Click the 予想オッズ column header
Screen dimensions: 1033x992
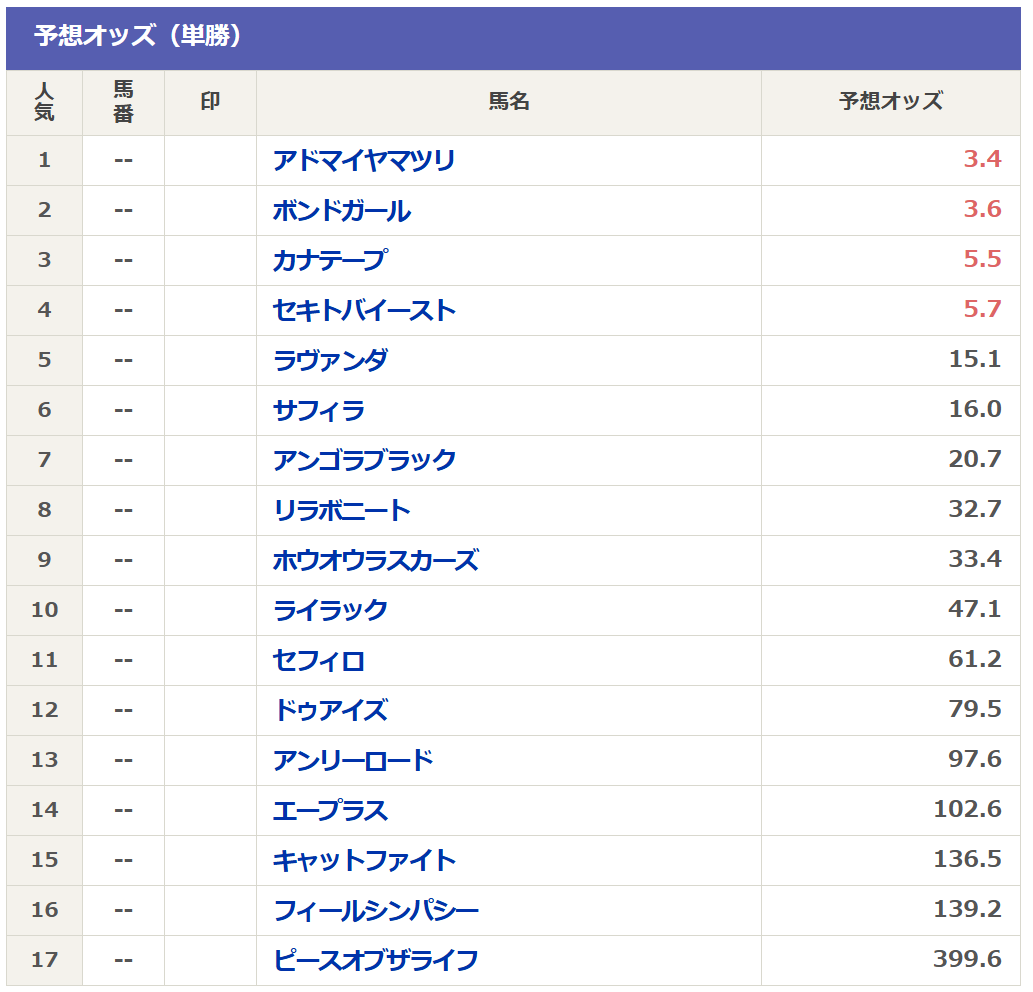pyautogui.click(x=890, y=102)
